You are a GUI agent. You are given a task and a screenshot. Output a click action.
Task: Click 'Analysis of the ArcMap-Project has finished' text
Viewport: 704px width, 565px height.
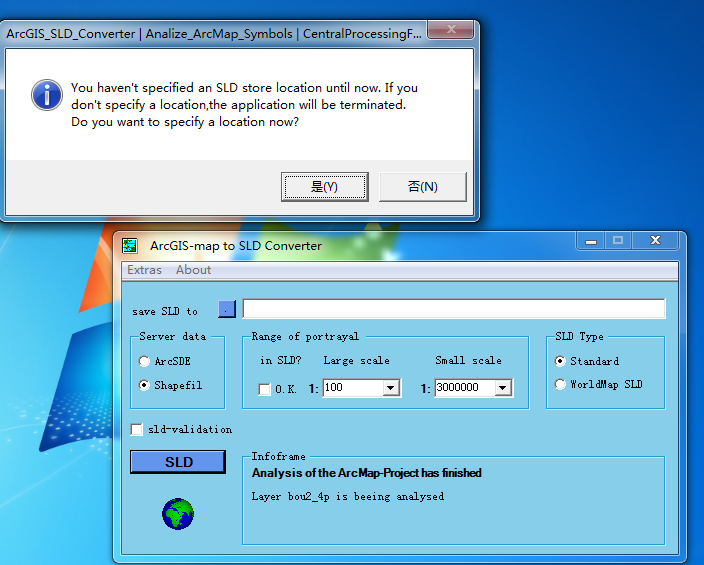pos(366,473)
